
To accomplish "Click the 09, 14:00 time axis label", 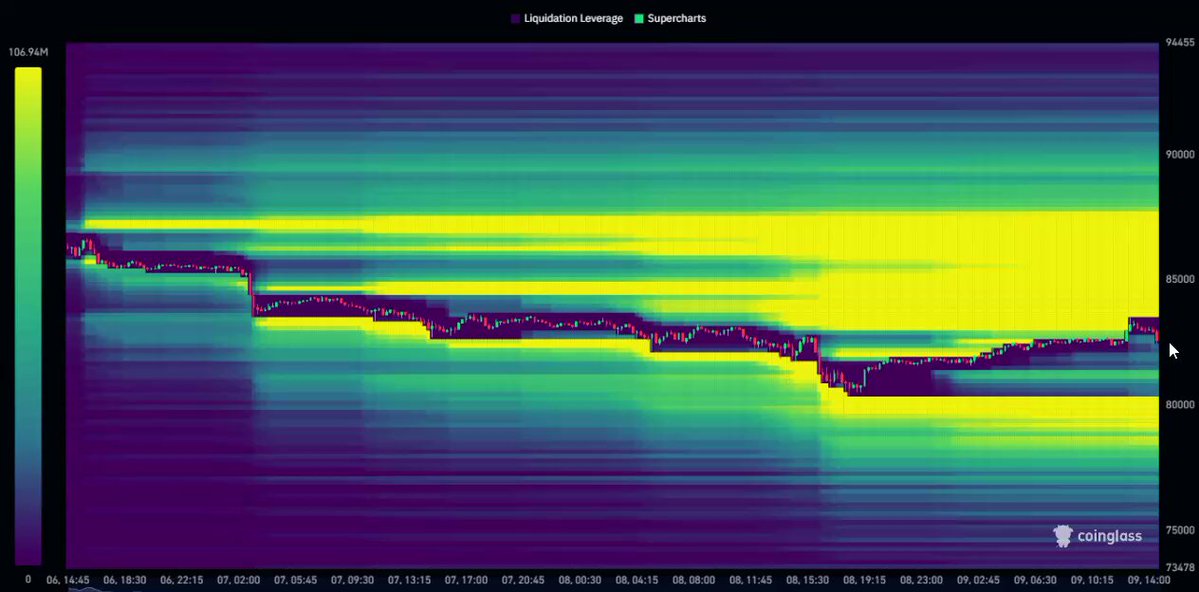I will pyautogui.click(x=1147, y=581).
